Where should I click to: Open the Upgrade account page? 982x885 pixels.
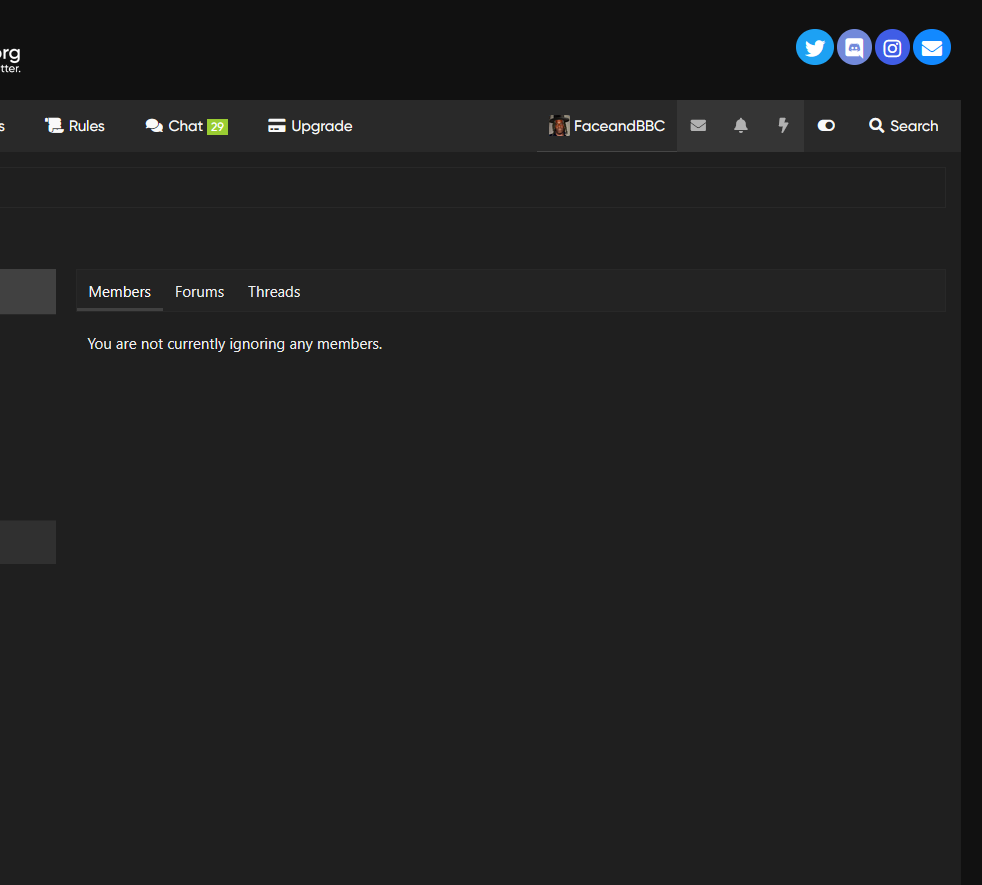coord(310,126)
